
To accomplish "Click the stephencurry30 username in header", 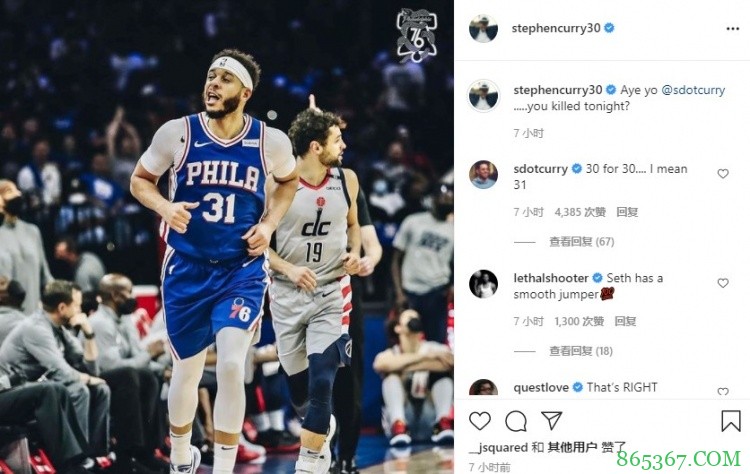I will coord(556,28).
